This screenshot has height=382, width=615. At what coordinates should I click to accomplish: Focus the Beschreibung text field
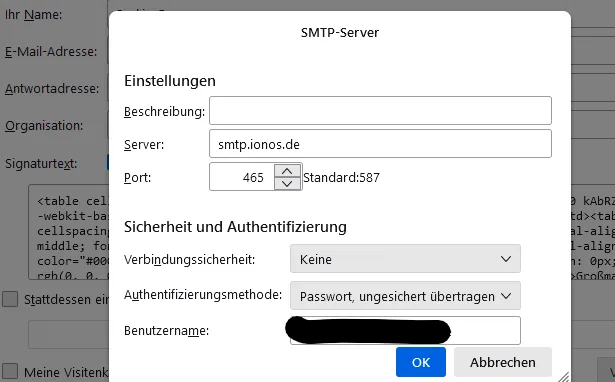pos(380,111)
